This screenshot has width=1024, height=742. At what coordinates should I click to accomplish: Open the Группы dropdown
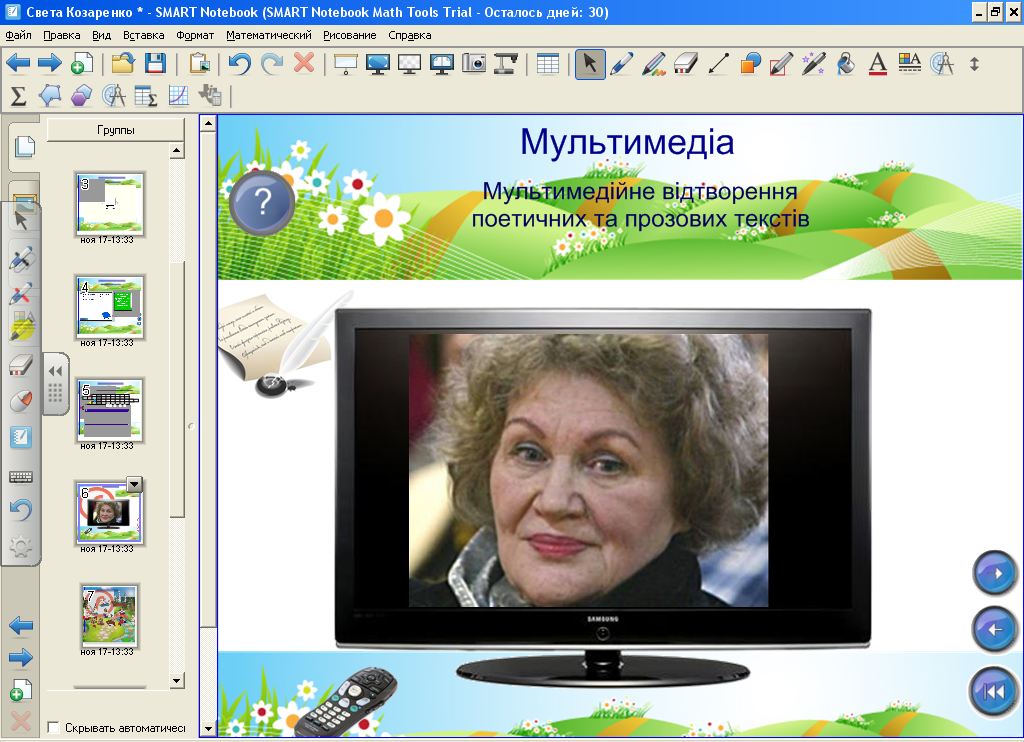tap(116, 130)
